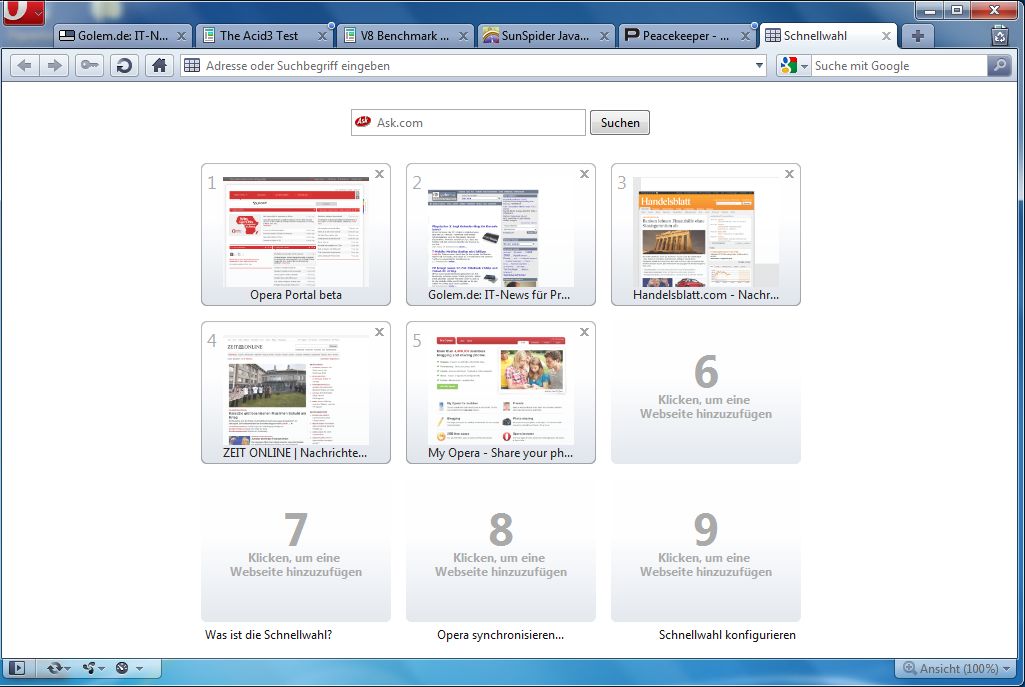Click the reload page icon
This screenshot has height=687, width=1025.
(124, 66)
